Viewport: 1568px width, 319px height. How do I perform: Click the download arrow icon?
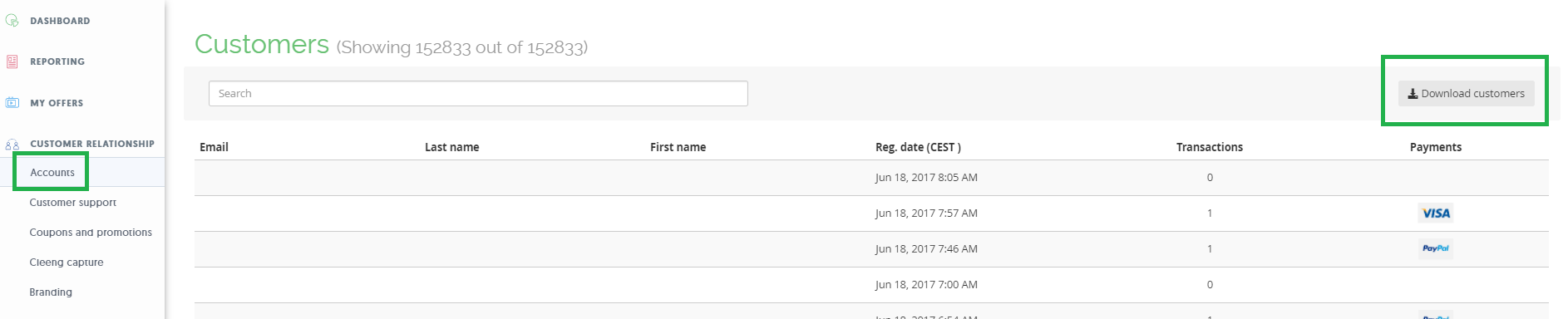(1413, 94)
